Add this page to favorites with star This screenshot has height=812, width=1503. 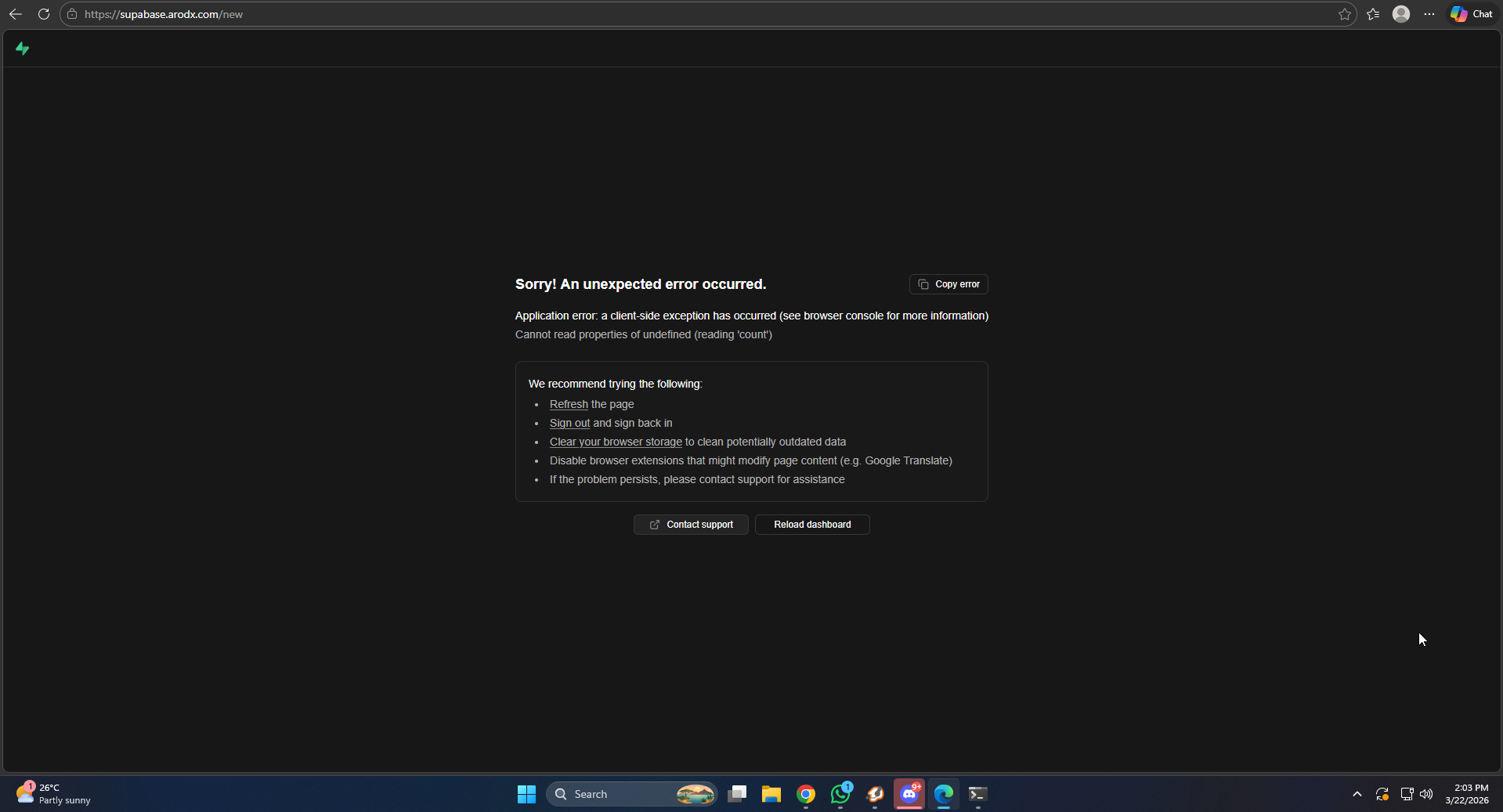pyautogui.click(x=1345, y=14)
